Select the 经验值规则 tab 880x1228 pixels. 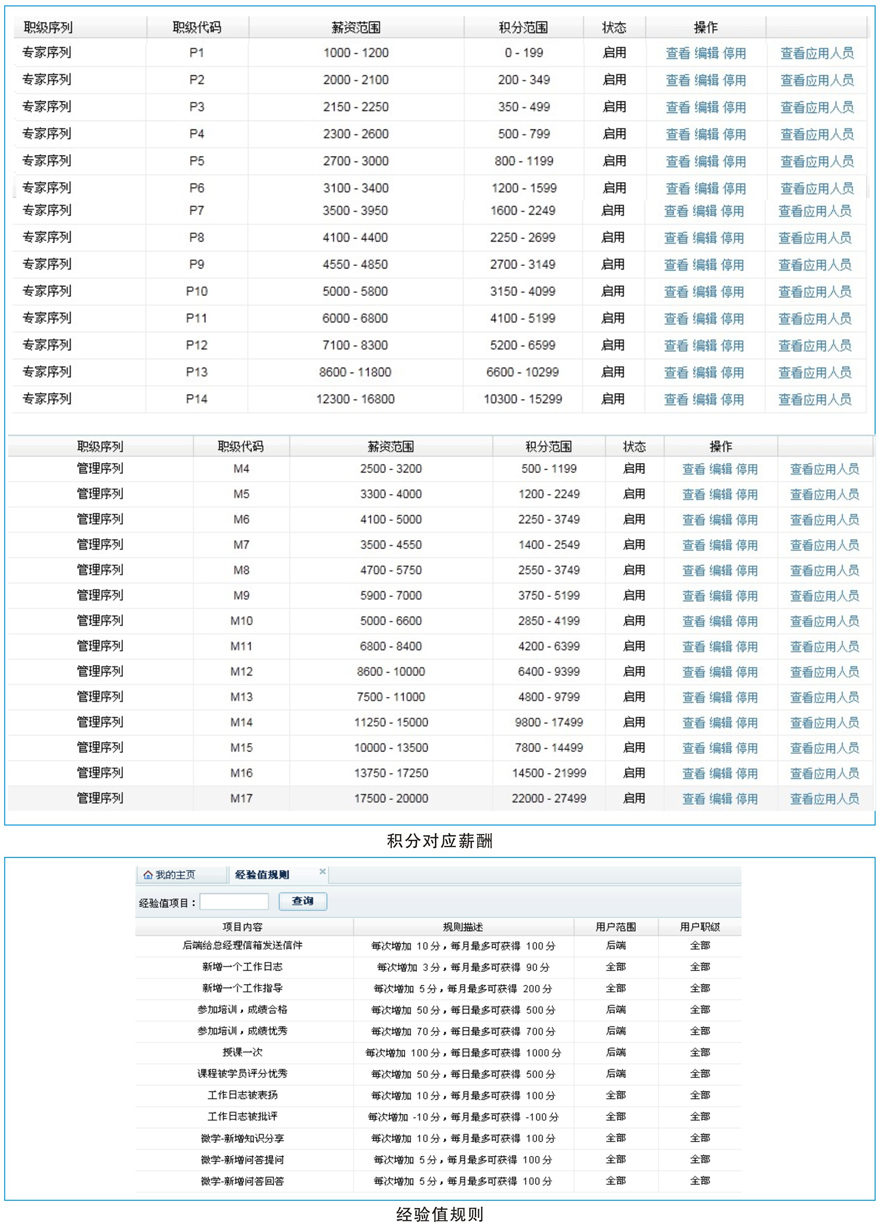263,875
